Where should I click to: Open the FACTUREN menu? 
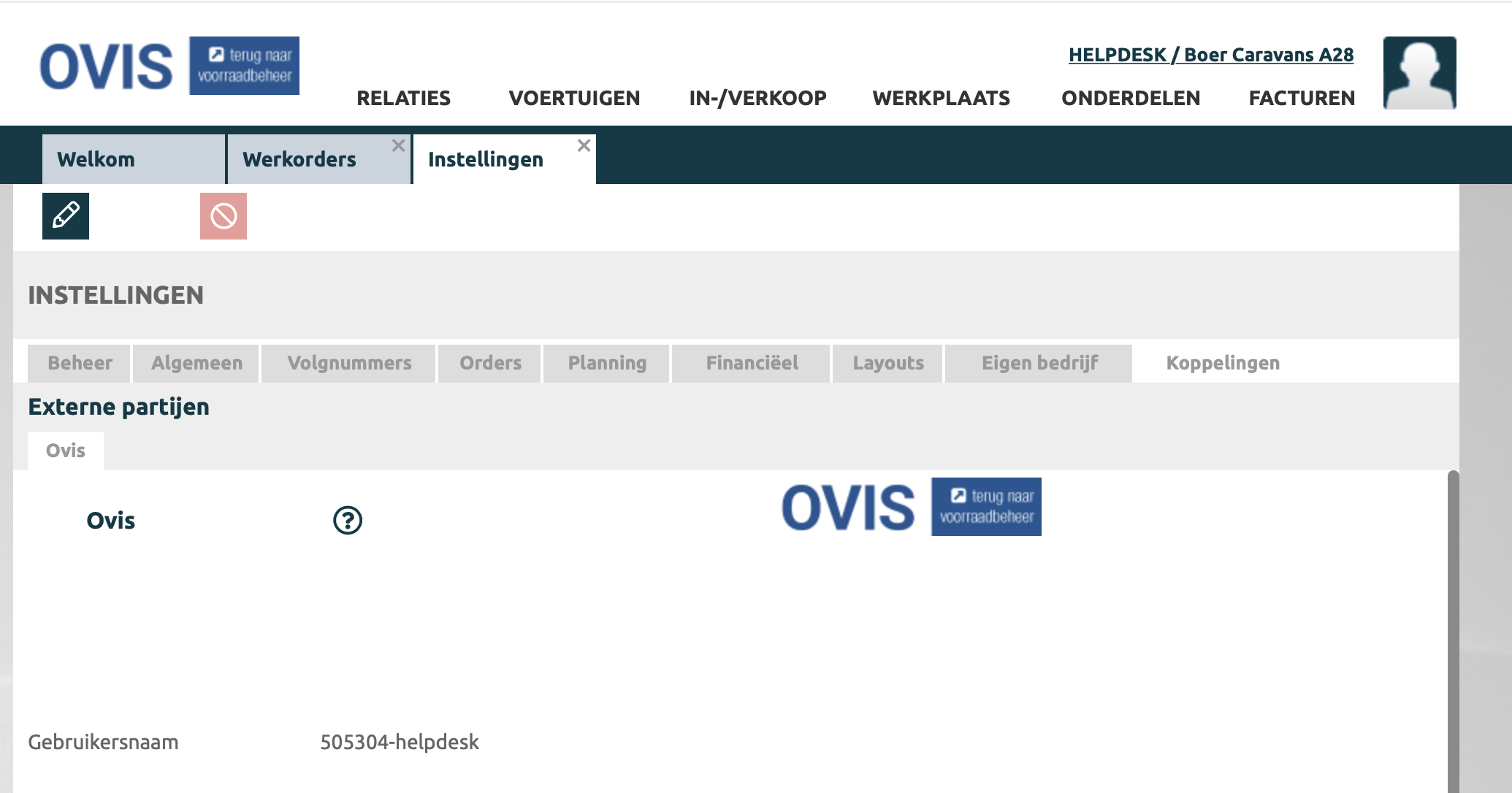point(1302,98)
